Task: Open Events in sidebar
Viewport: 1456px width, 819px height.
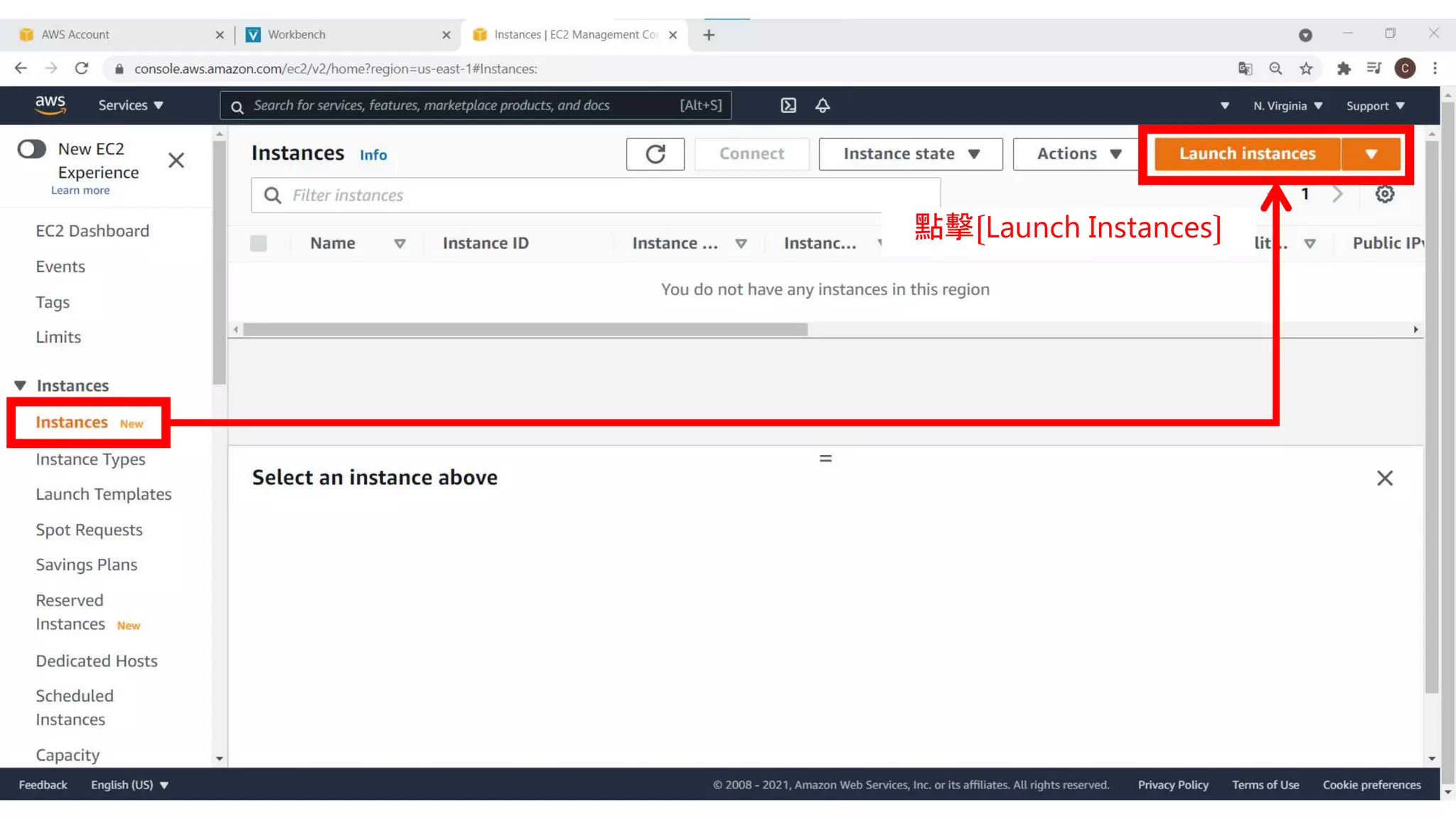Action: click(x=60, y=267)
